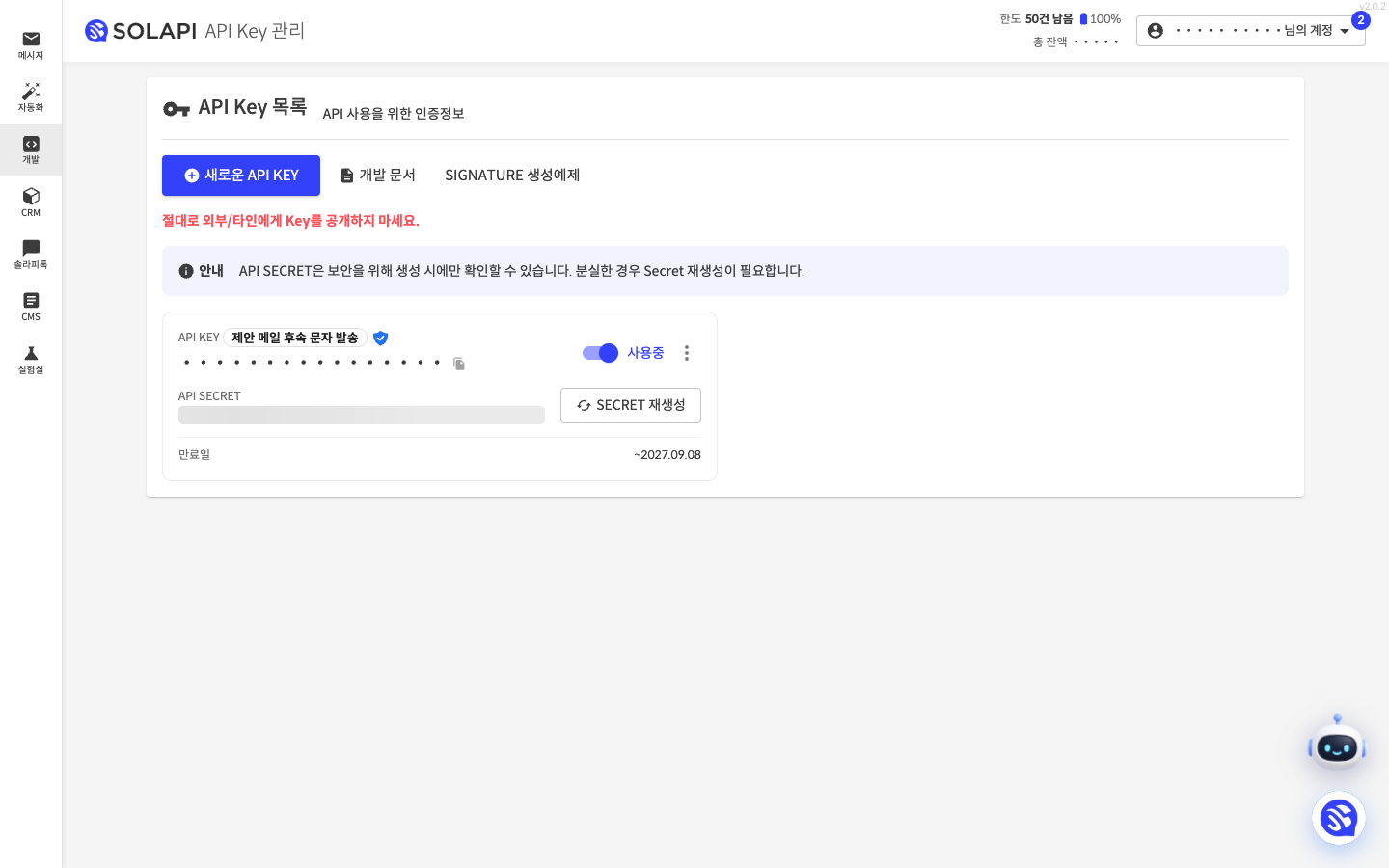
Task: Open the SOLAPI chat launcher button
Action: (x=1339, y=819)
